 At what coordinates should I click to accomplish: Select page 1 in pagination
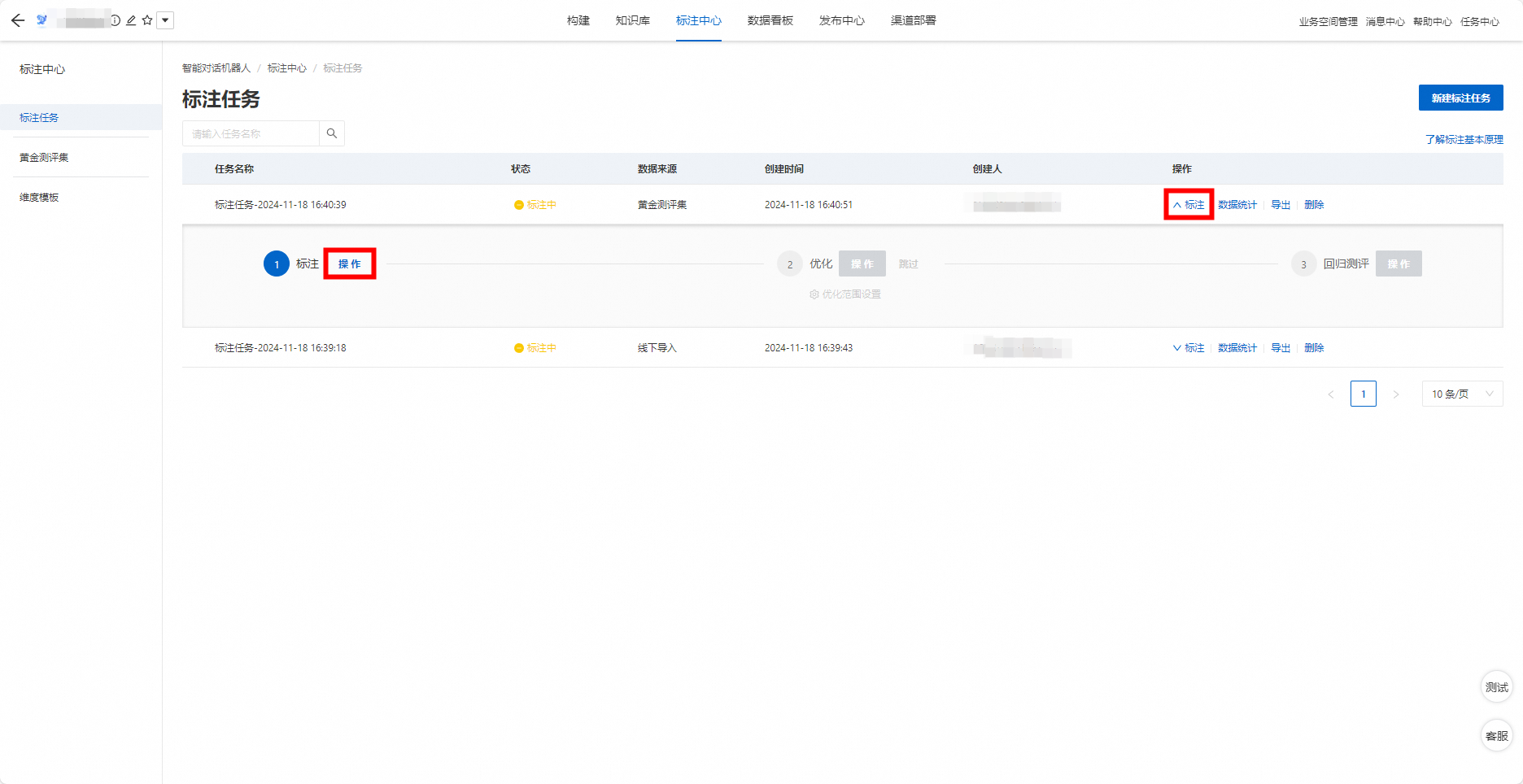(1364, 394)
